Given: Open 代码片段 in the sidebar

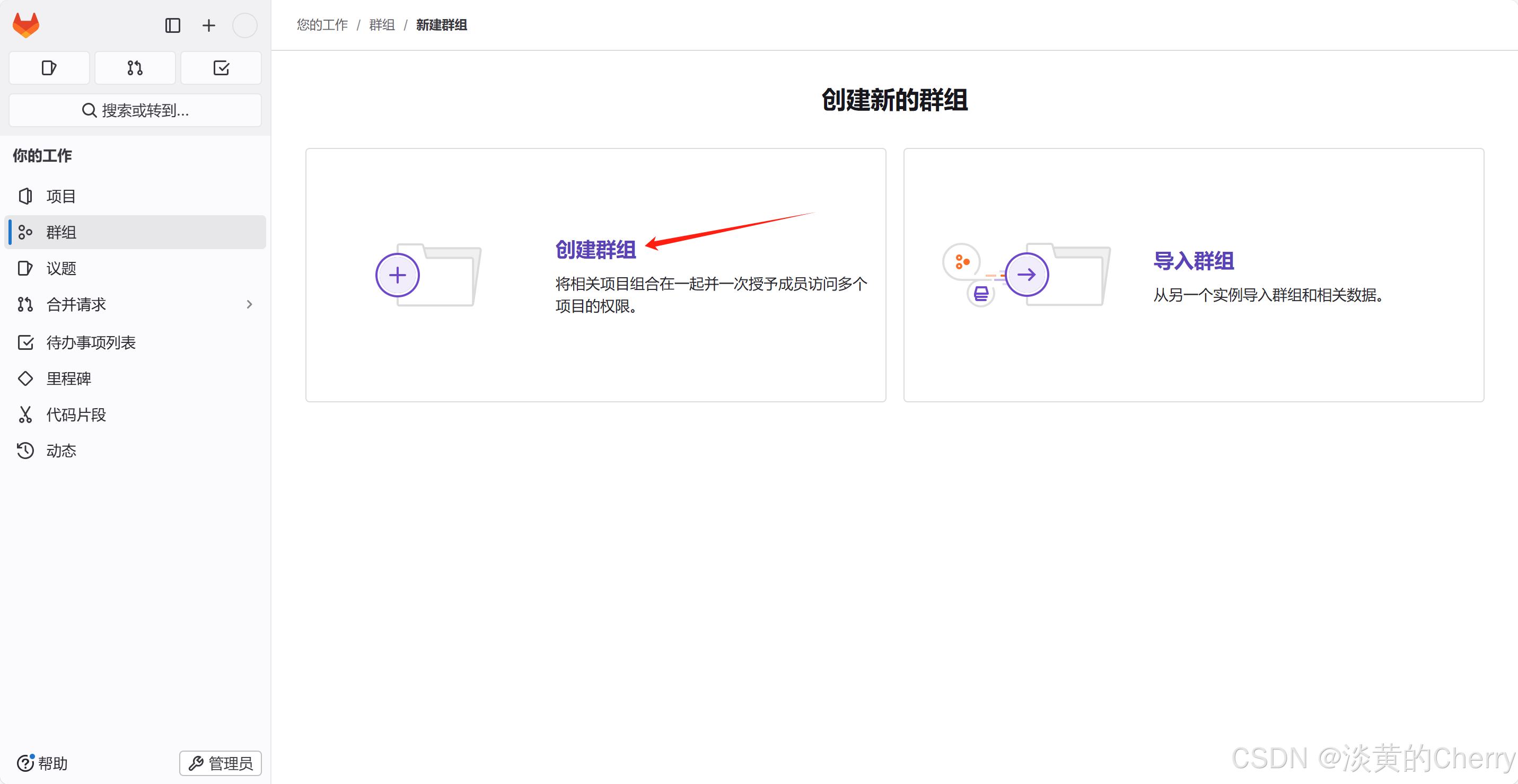Looking at the screenshot, I should click(135, 414).
